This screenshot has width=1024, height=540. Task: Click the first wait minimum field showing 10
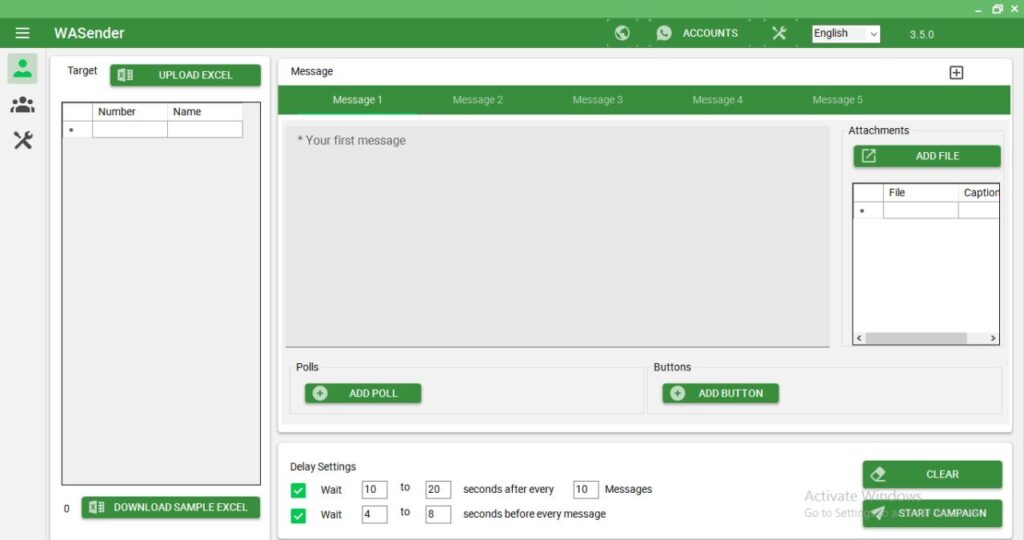(374, 490)
